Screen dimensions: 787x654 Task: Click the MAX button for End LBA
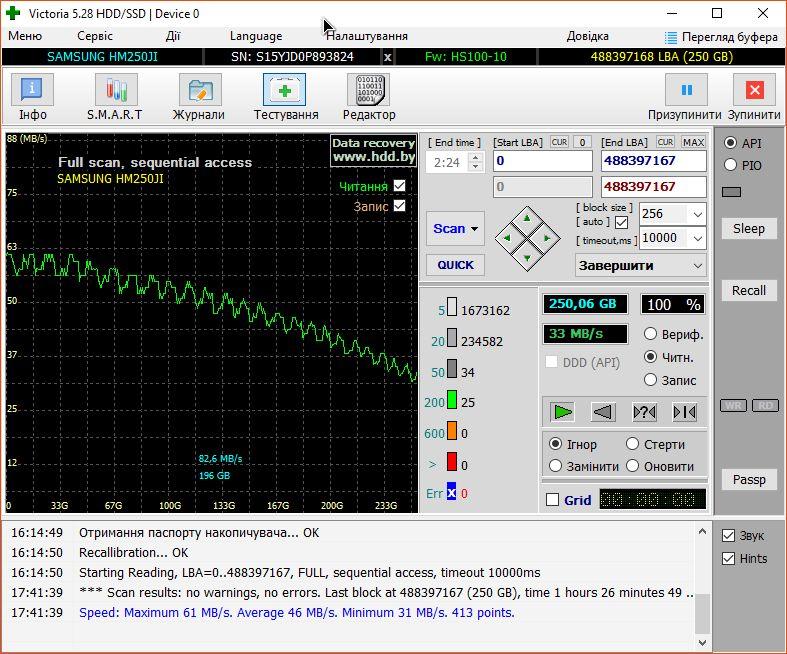pyautogui.click(x=693, y=143)
